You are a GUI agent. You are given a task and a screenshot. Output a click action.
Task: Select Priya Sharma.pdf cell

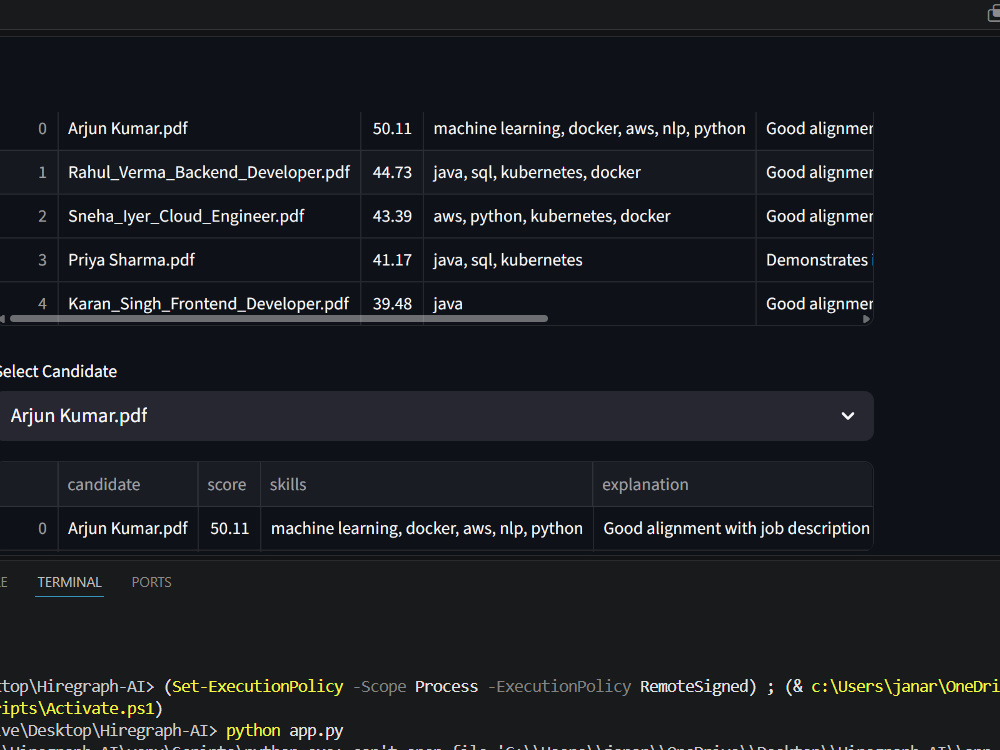(209, 260)
